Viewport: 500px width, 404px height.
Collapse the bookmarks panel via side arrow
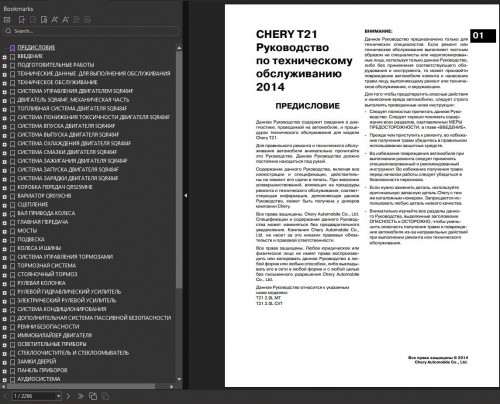click(x=186, y=196)
